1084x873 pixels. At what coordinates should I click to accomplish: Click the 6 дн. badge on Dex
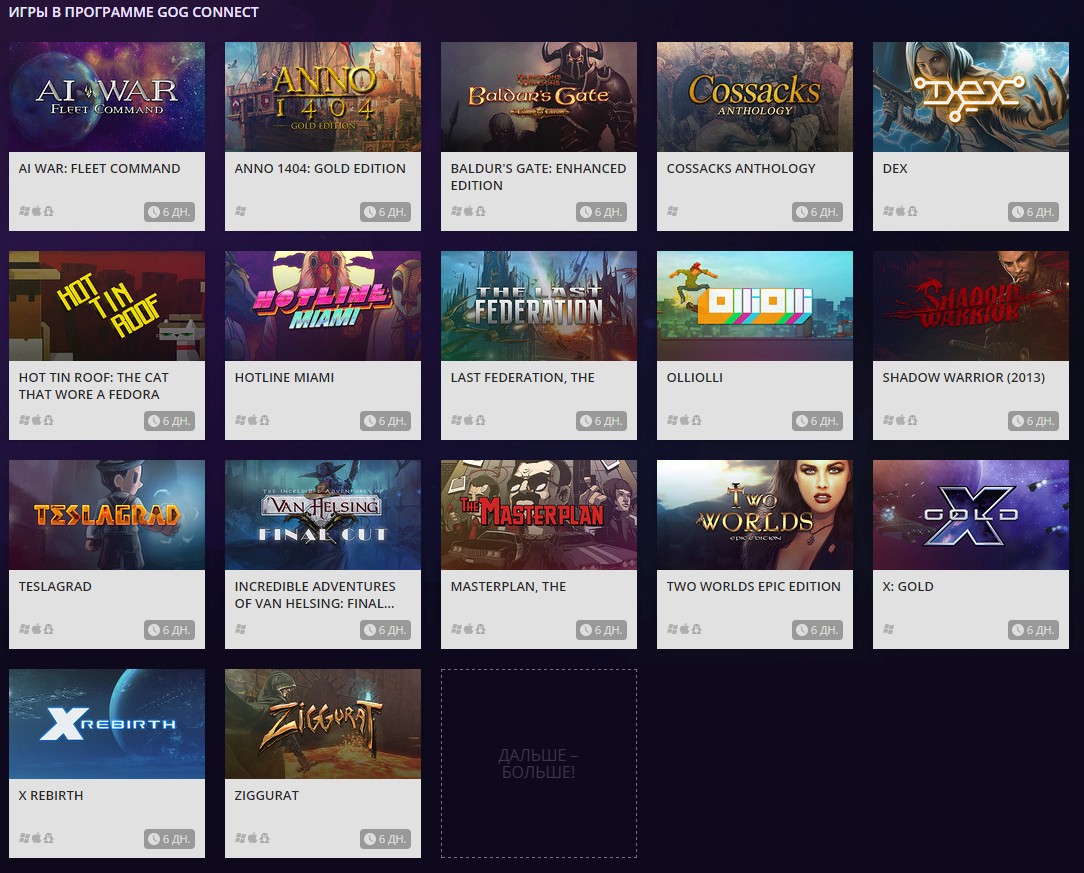[1034, 212]
